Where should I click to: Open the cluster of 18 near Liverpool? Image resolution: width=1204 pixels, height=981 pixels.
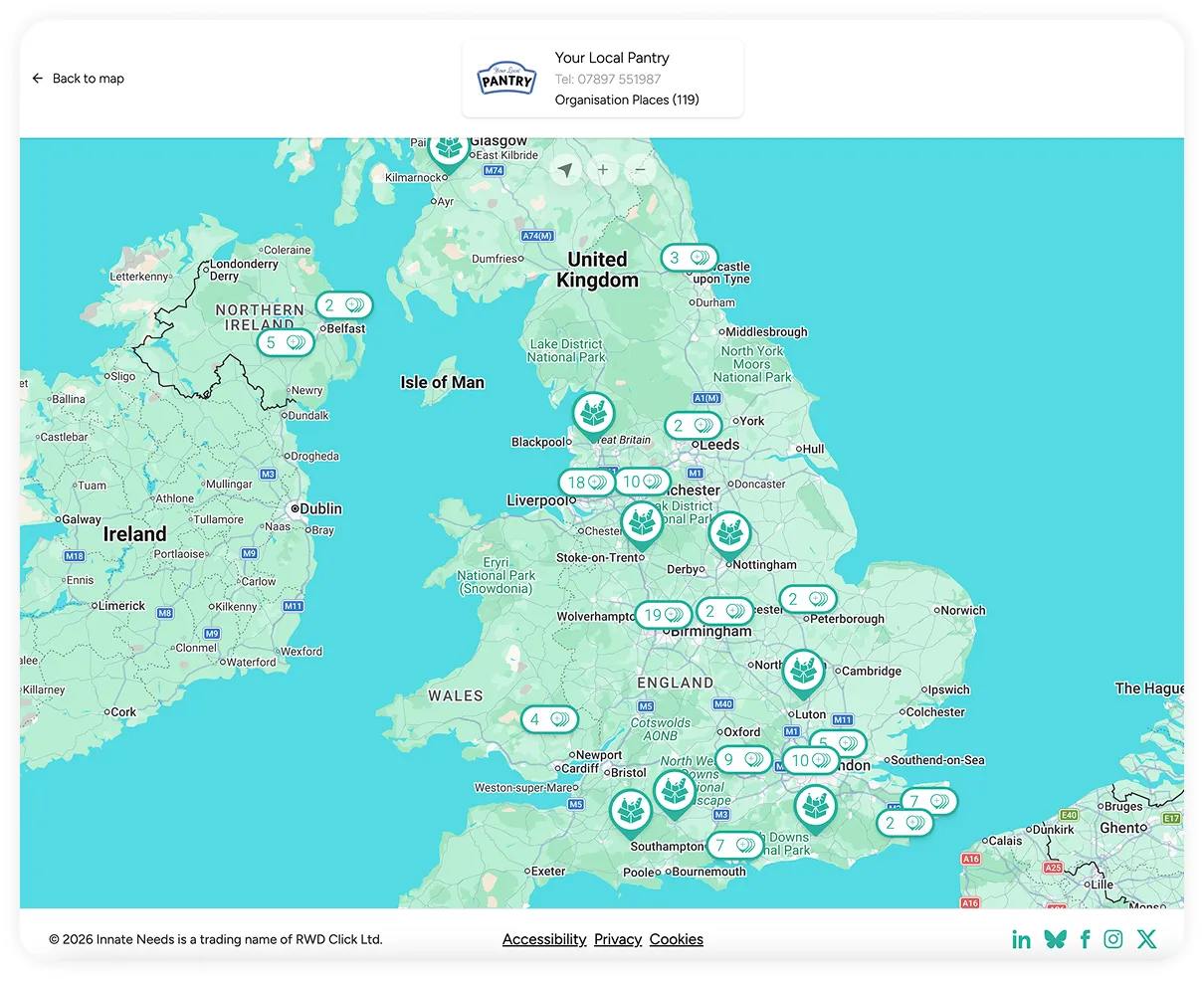tap(586, 482)
